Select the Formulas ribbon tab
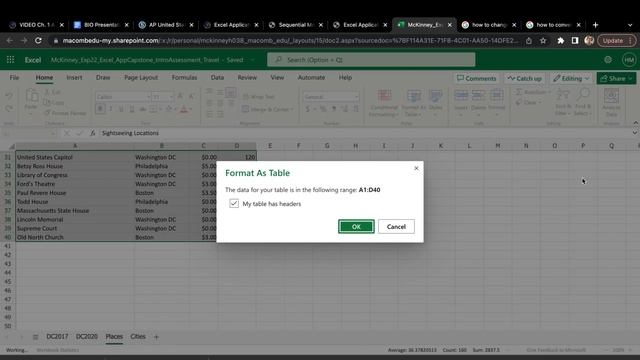The height and width of the screenshot is (360, 640). click(184, 78)
